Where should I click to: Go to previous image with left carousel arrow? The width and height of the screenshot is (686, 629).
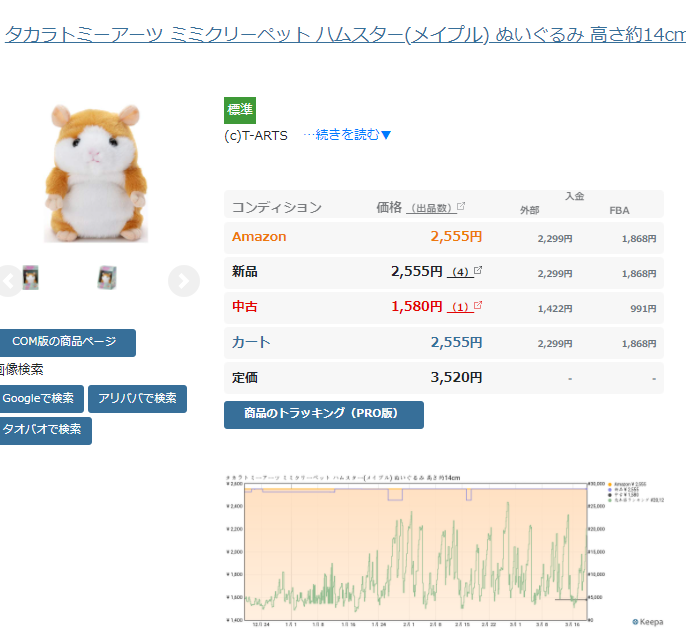tap(9, 281)
